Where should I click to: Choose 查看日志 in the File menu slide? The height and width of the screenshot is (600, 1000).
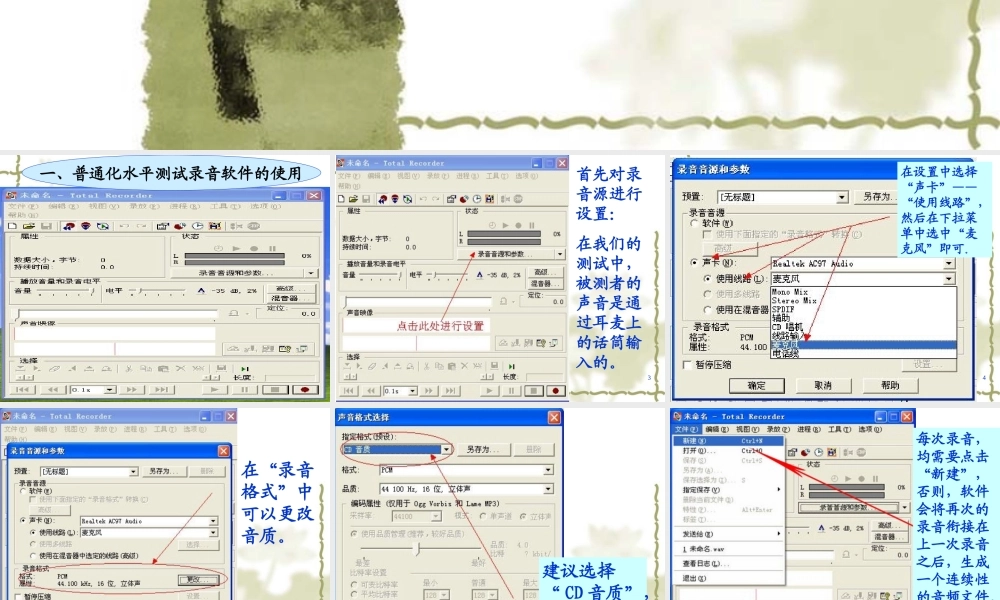pyautogui.click(x=728, y=564)
